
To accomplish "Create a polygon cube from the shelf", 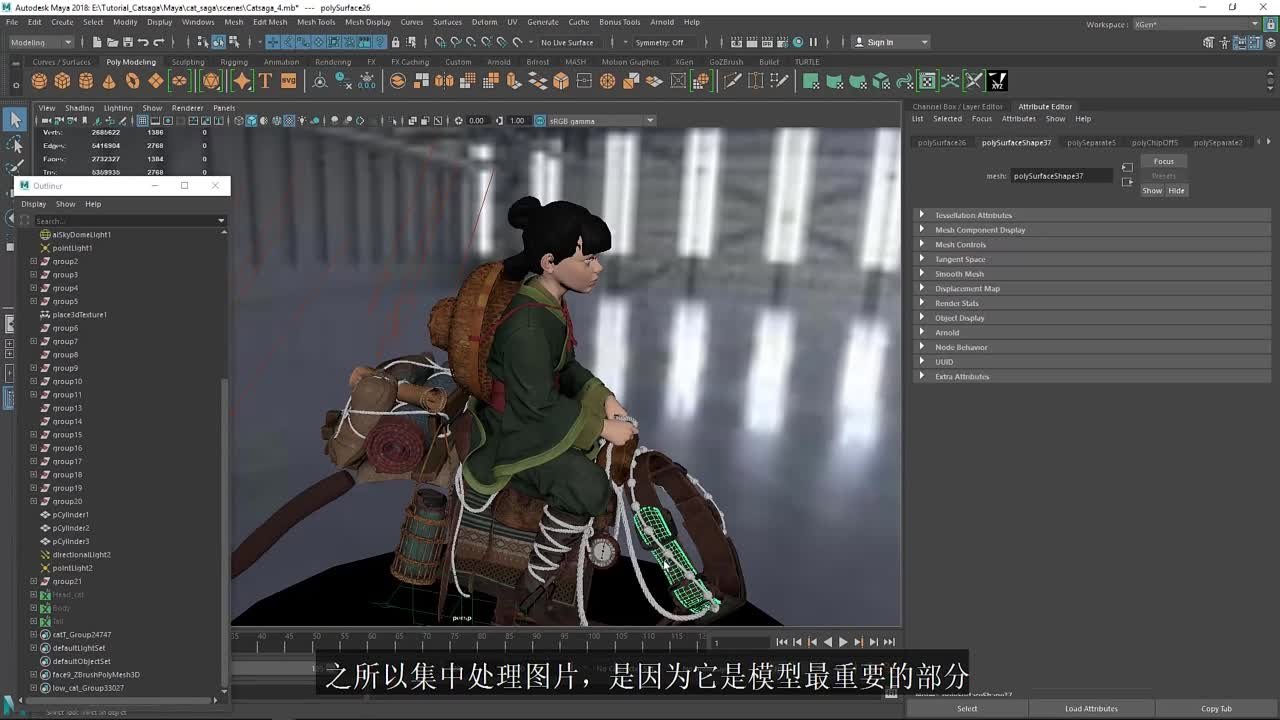I will click(62, 81).
